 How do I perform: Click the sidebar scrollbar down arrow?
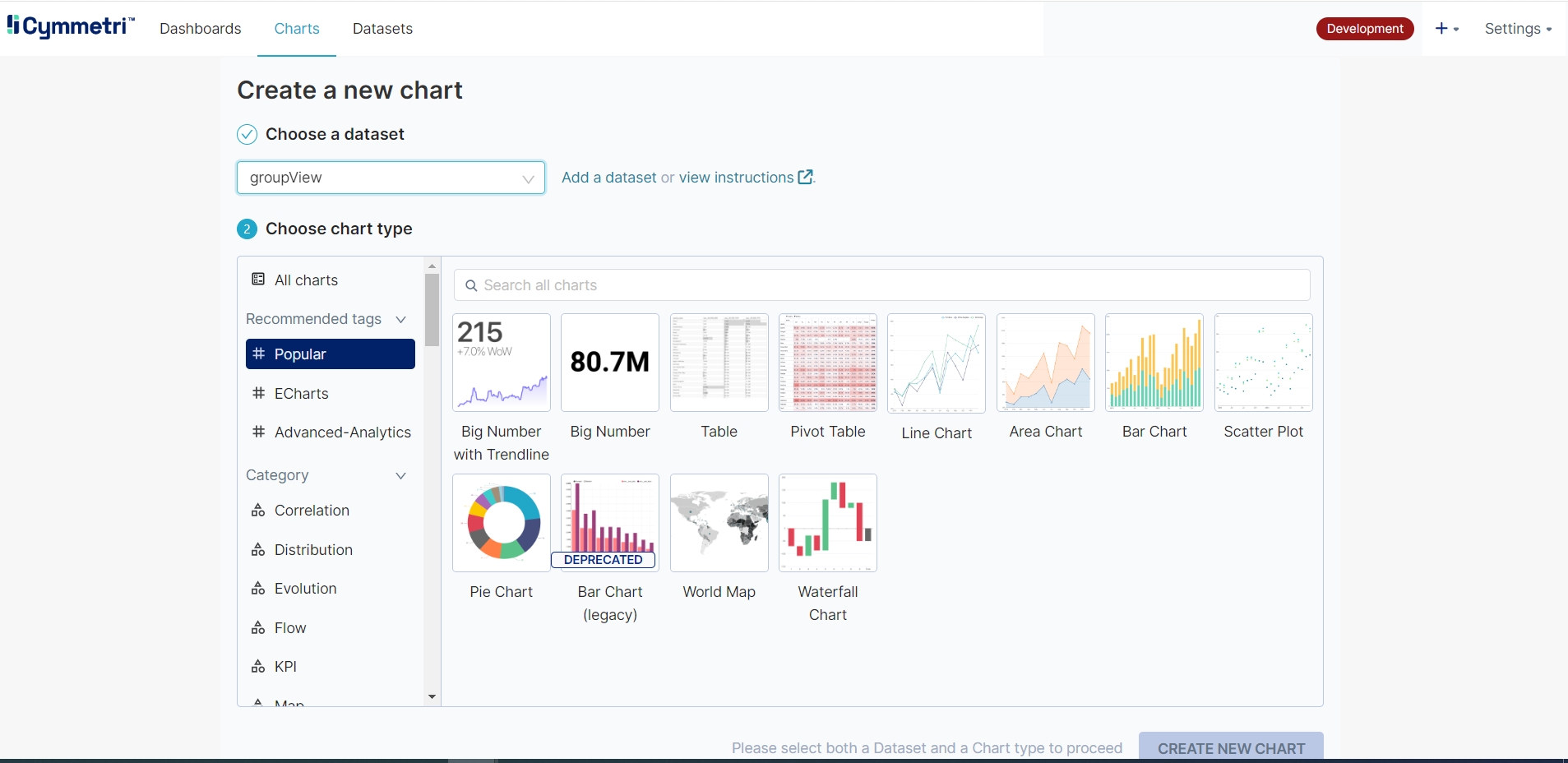(x=432, y=697)
